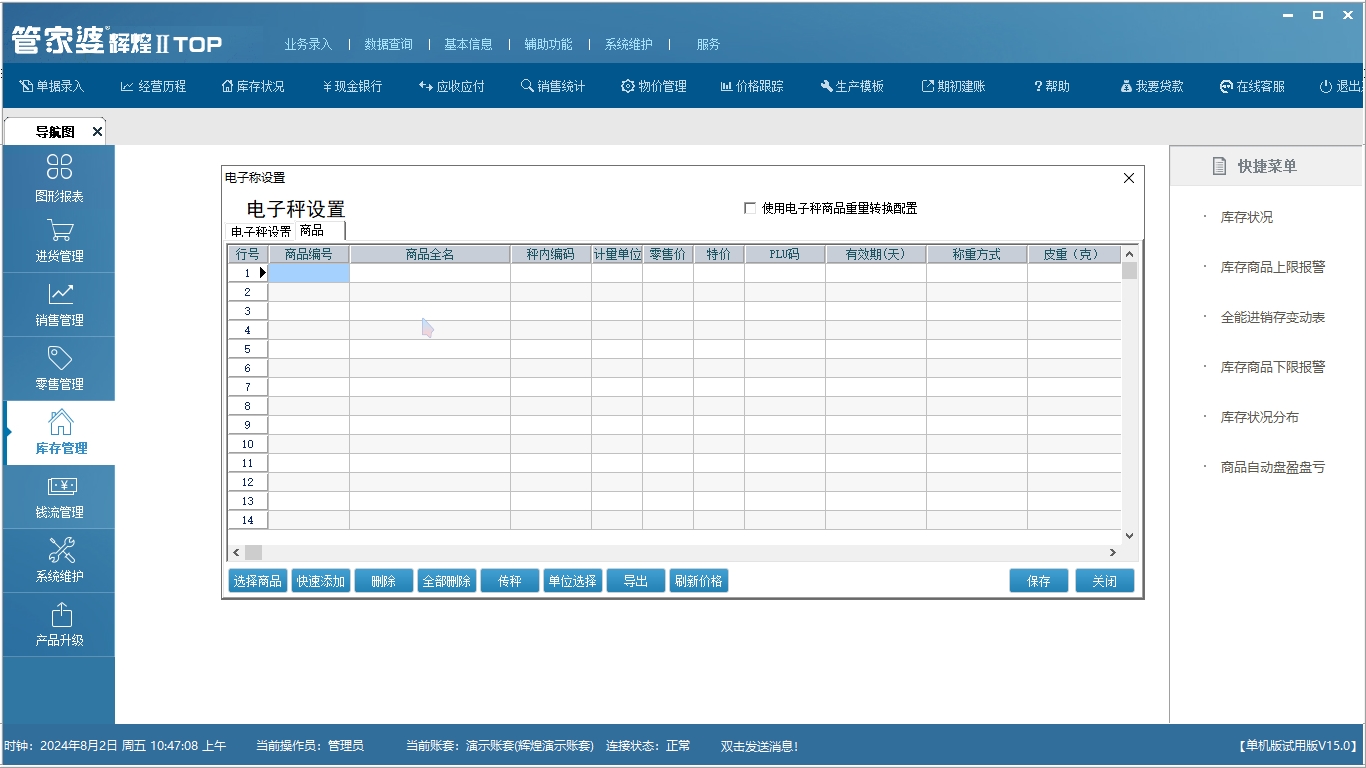Open 商品自动盘盈盘亏 quick menu link
This screenshot has height=768, width=1366.
tap(1273, 467)
